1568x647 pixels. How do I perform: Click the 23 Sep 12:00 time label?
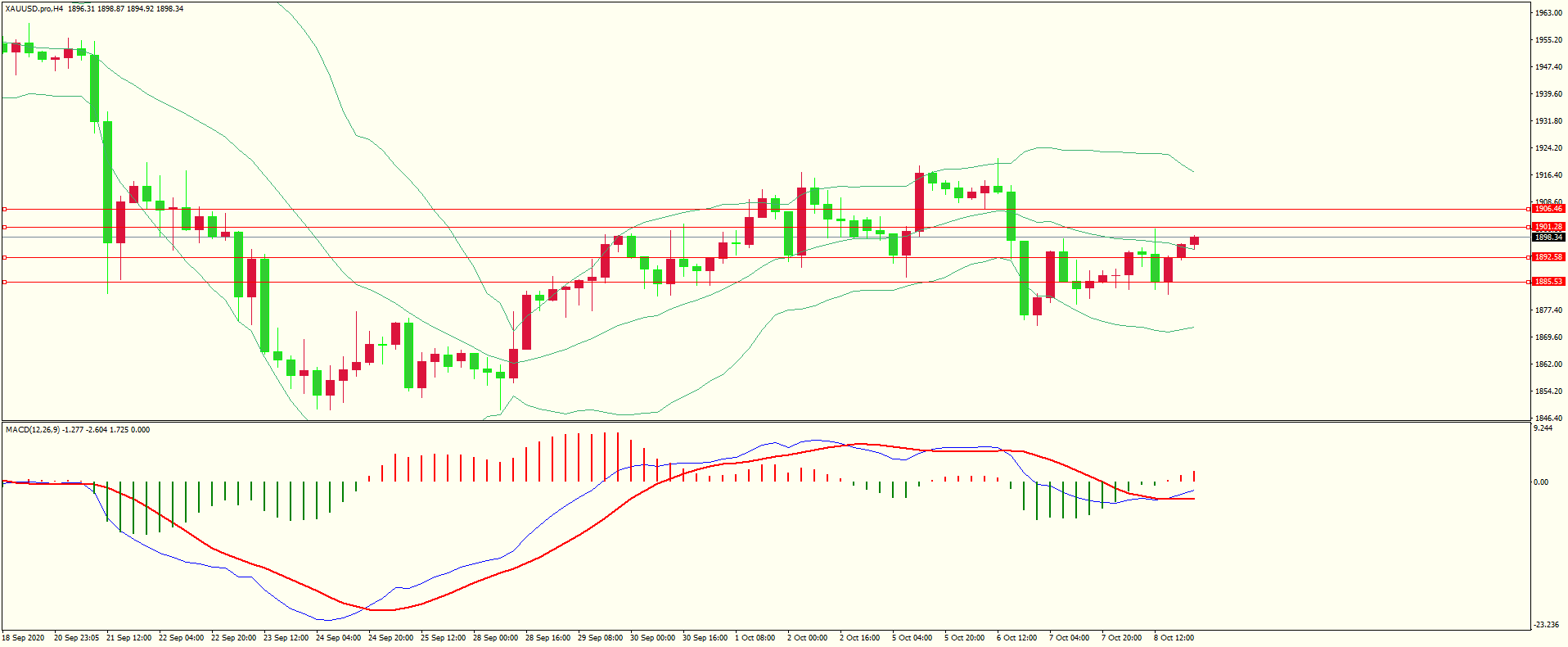click(286, 638)
